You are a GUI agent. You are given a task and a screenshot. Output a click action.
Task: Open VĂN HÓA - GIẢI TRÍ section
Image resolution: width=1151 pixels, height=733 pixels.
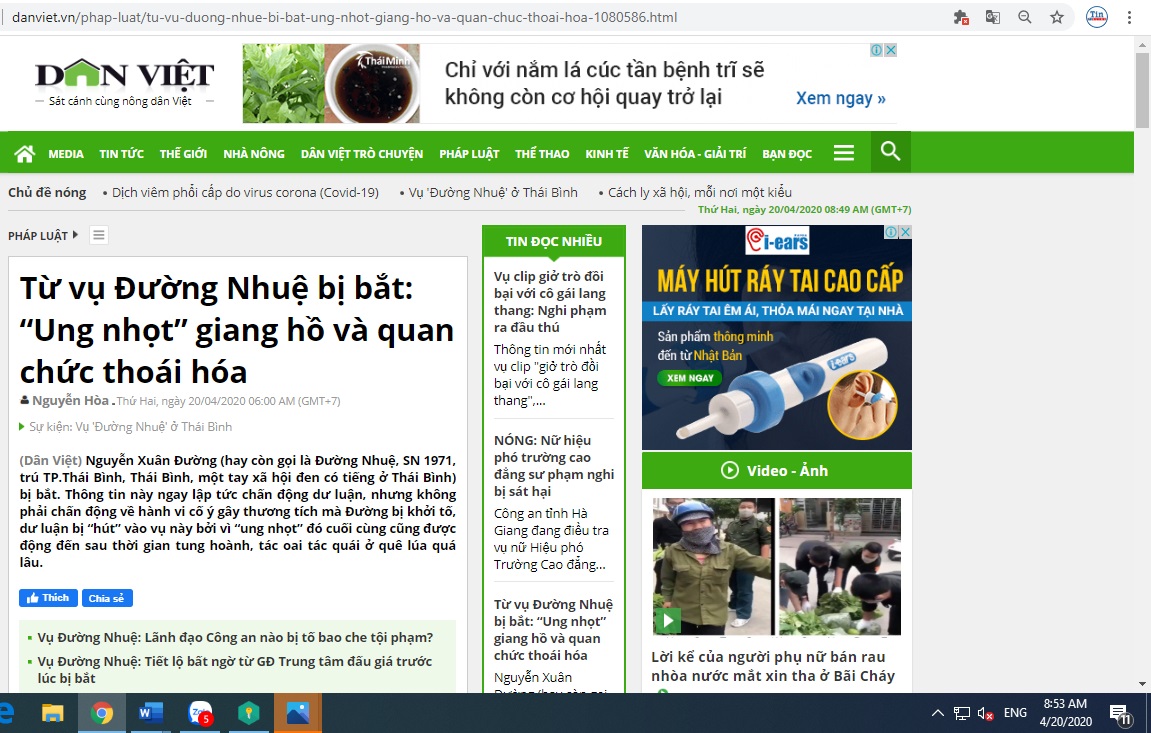tap(695, 153)
